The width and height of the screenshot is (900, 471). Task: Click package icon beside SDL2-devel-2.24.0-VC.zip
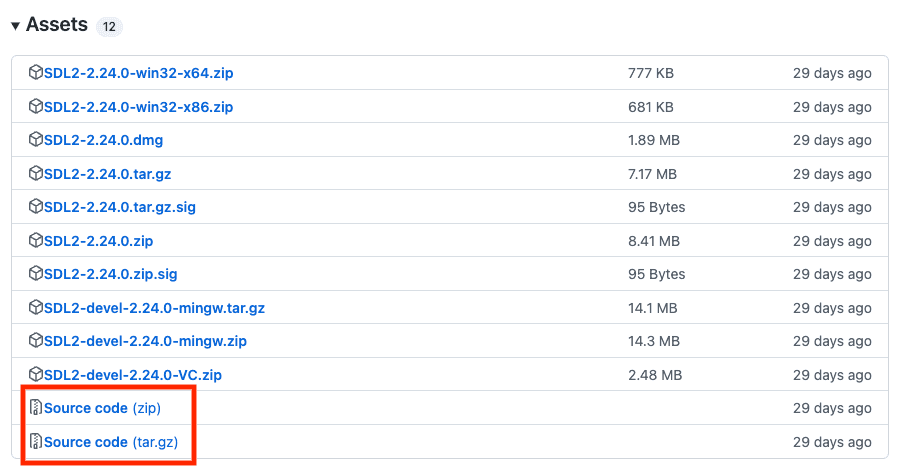(36, 375)
